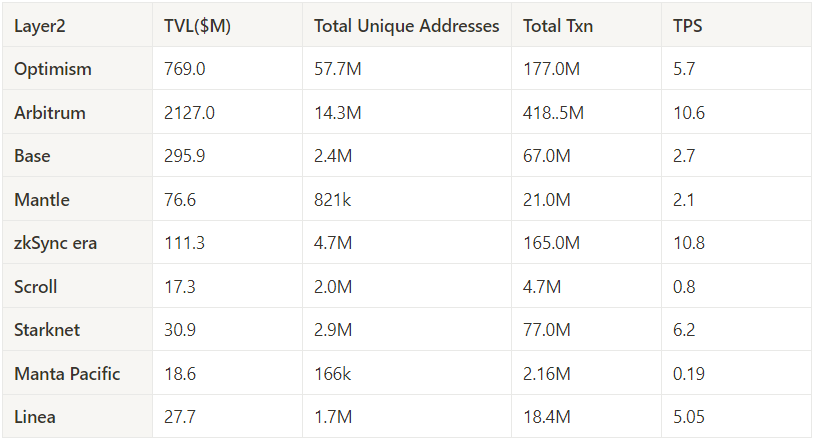Click the Mantle row label
814x440 pixels.
pyautogui.click(x=42, y=200)
